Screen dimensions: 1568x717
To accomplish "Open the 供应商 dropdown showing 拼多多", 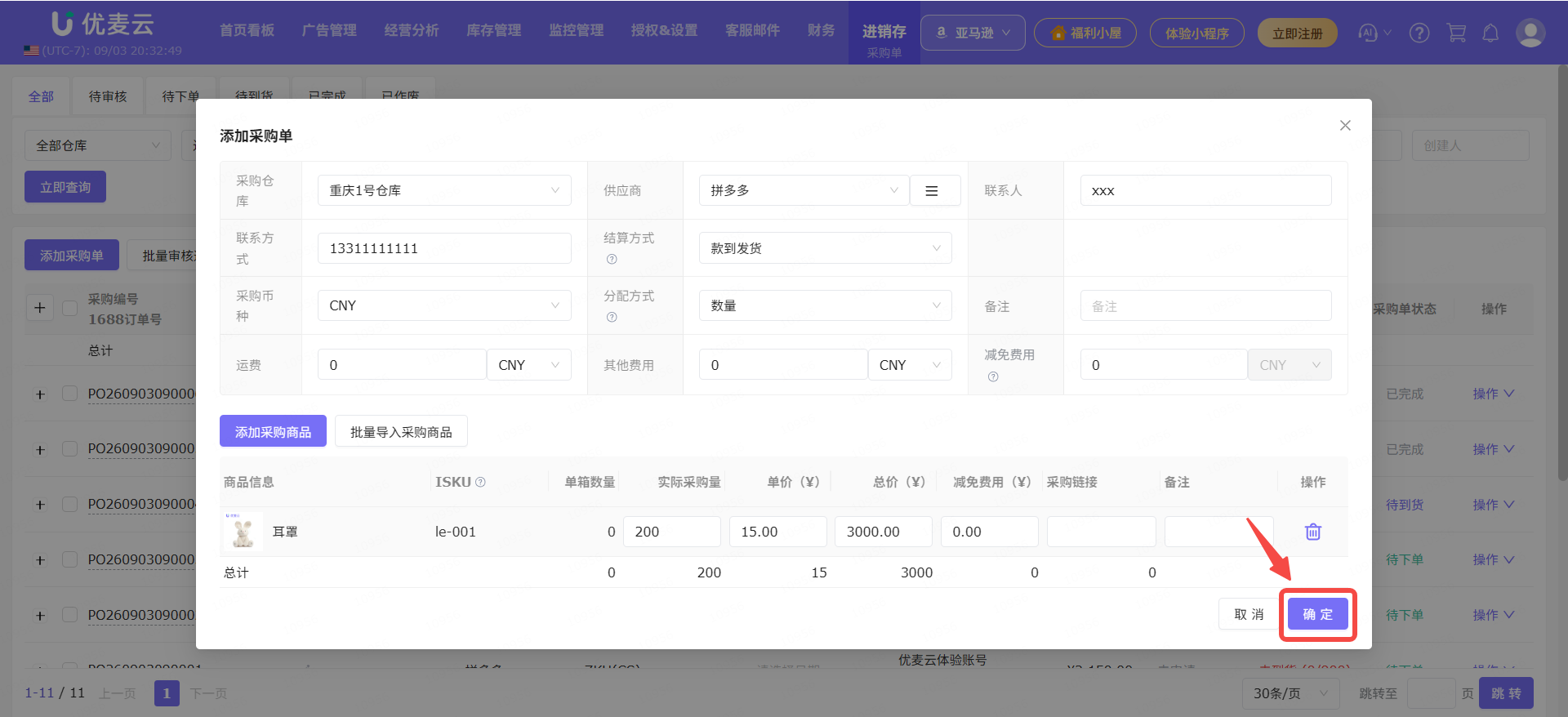I will tap(804, 190).
